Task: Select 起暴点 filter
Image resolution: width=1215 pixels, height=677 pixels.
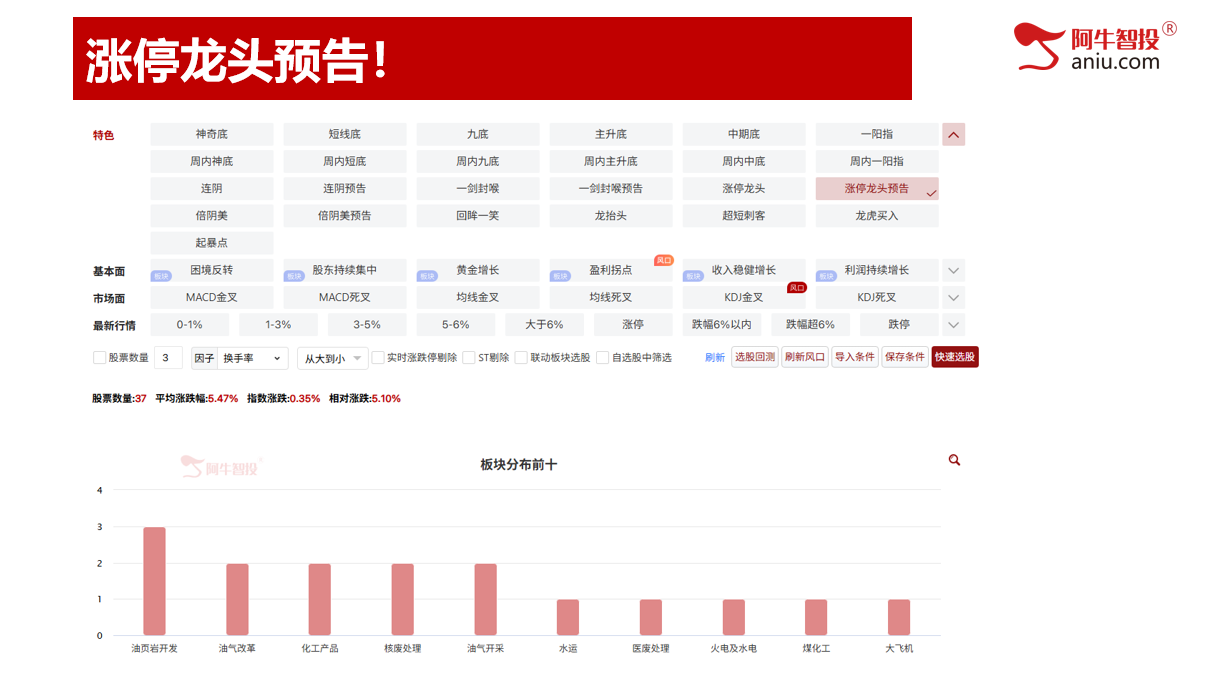Action: click(x=212, y=242)
